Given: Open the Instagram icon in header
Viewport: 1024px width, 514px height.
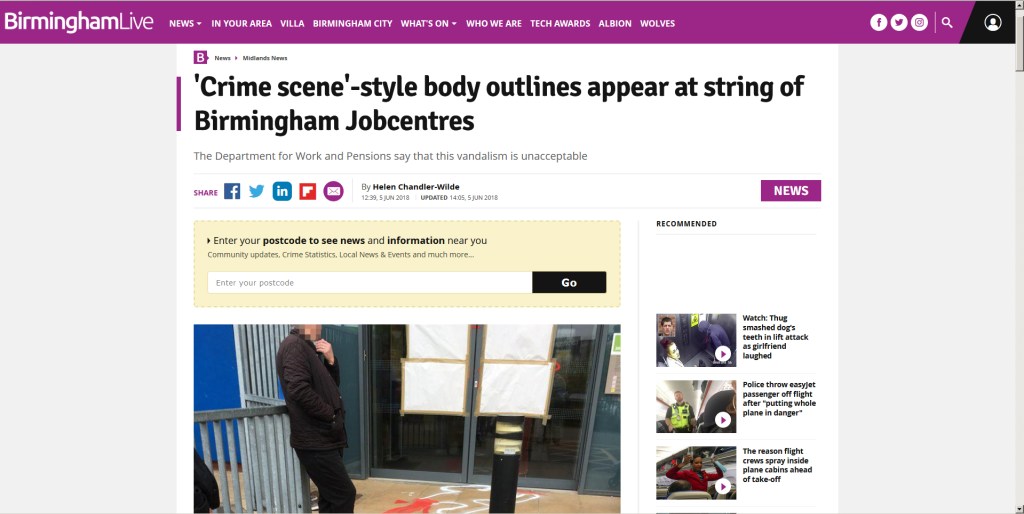Looking at the screenshot, I should pyautogui.click(x=919, y=23).
